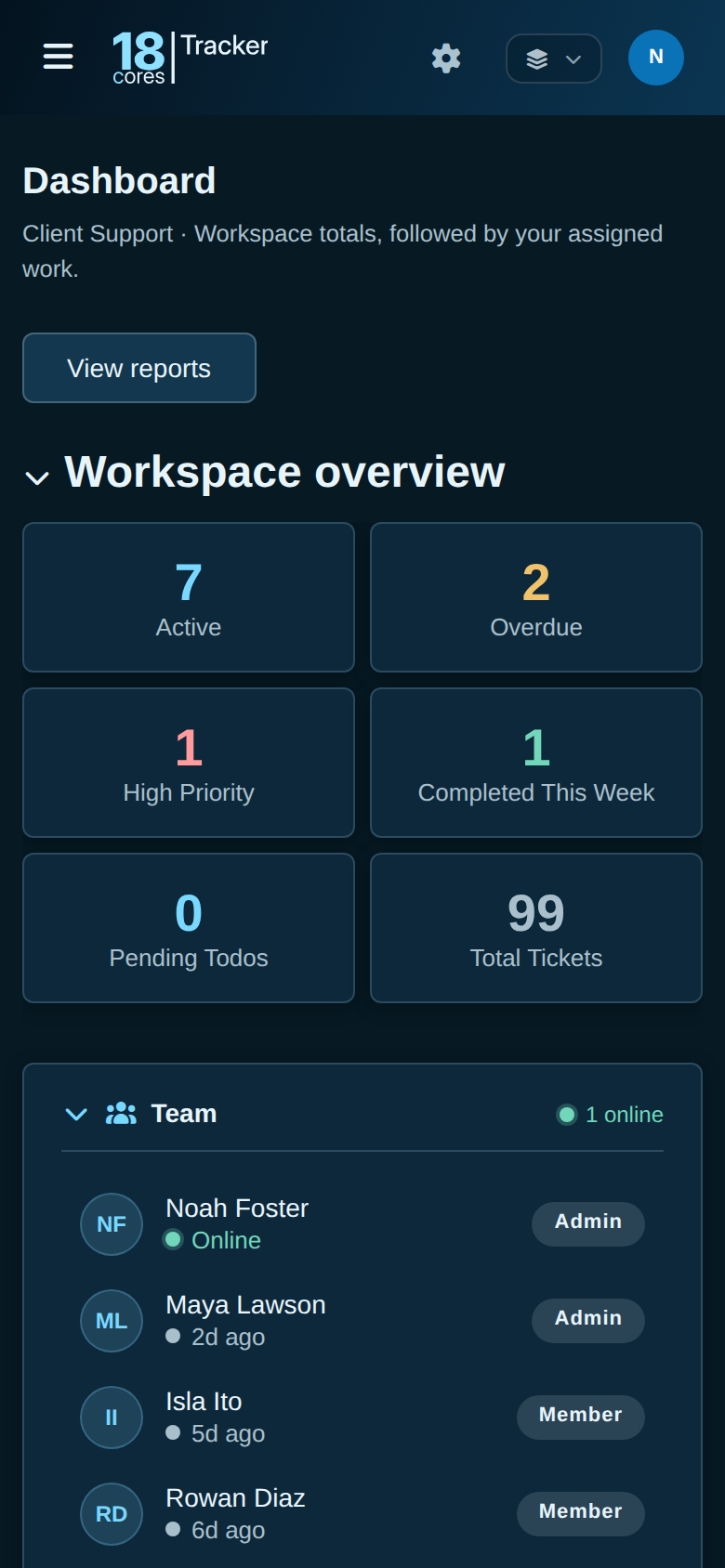Click Maya Lawson's Admin role badge

coord(588,1320)
